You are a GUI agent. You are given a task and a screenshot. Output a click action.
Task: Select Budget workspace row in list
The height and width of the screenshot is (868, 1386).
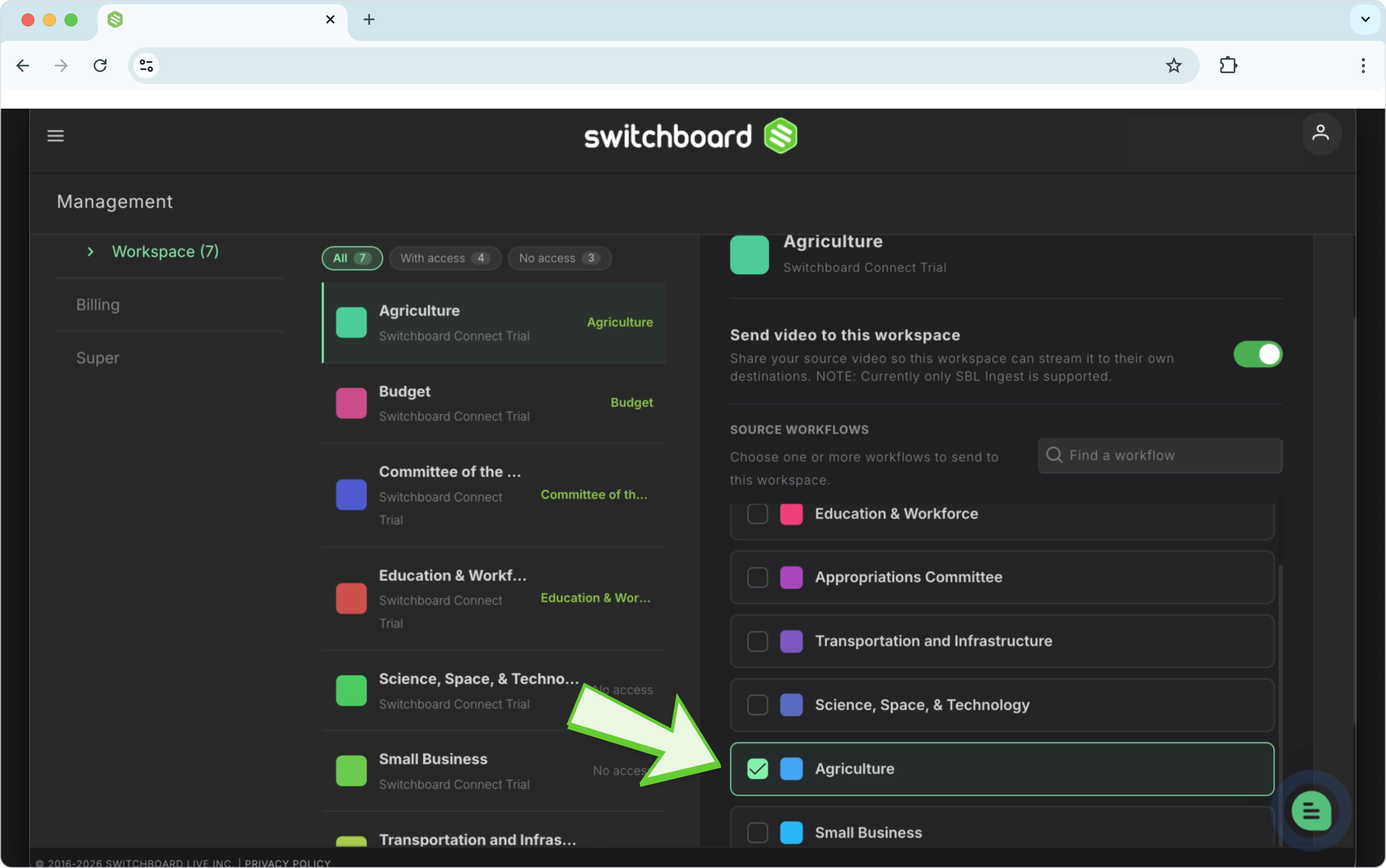coord(494,403)
